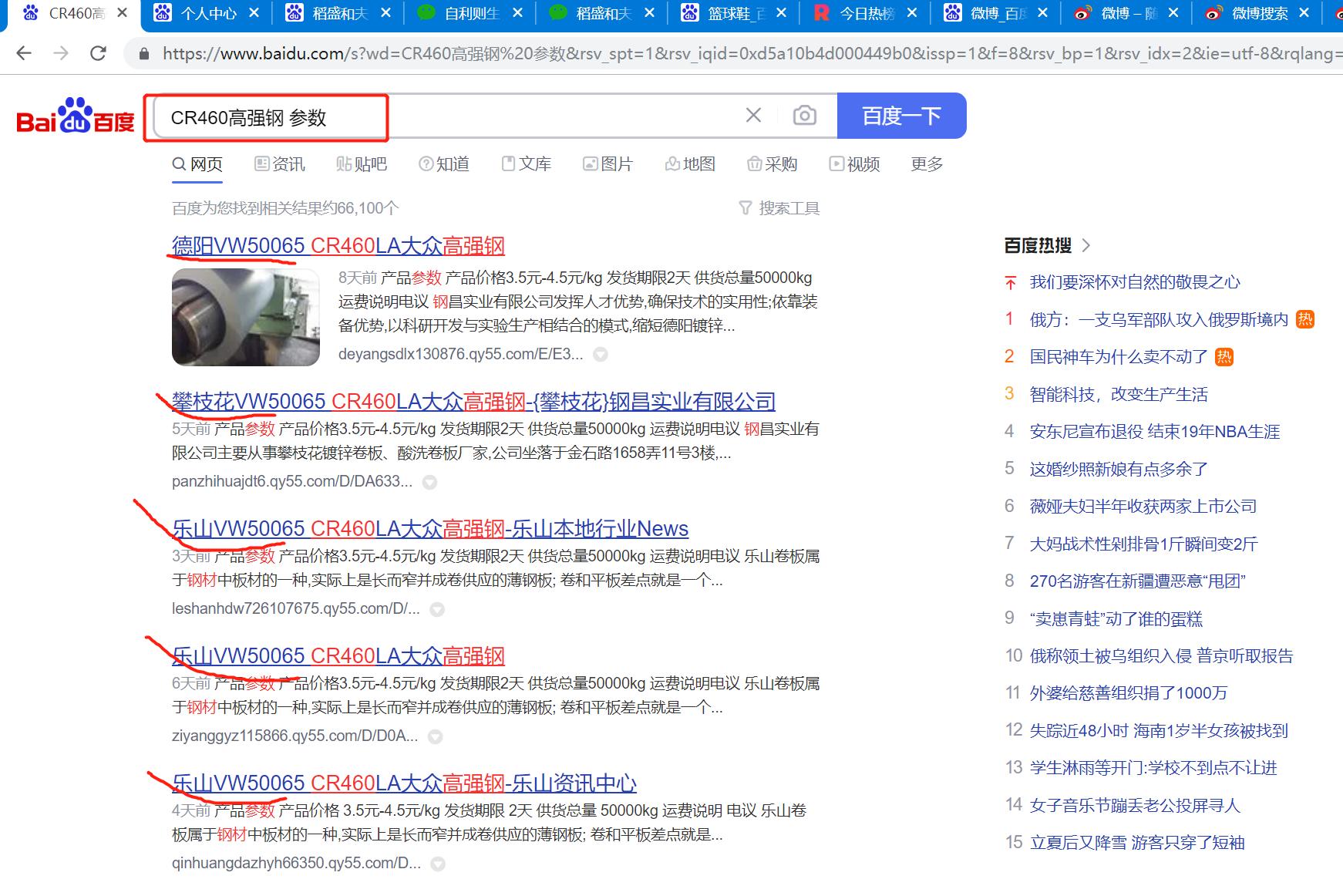1343x896 pixels.
Task: Click the 热 badge on trending item 1
Action: click(1304, 319)
